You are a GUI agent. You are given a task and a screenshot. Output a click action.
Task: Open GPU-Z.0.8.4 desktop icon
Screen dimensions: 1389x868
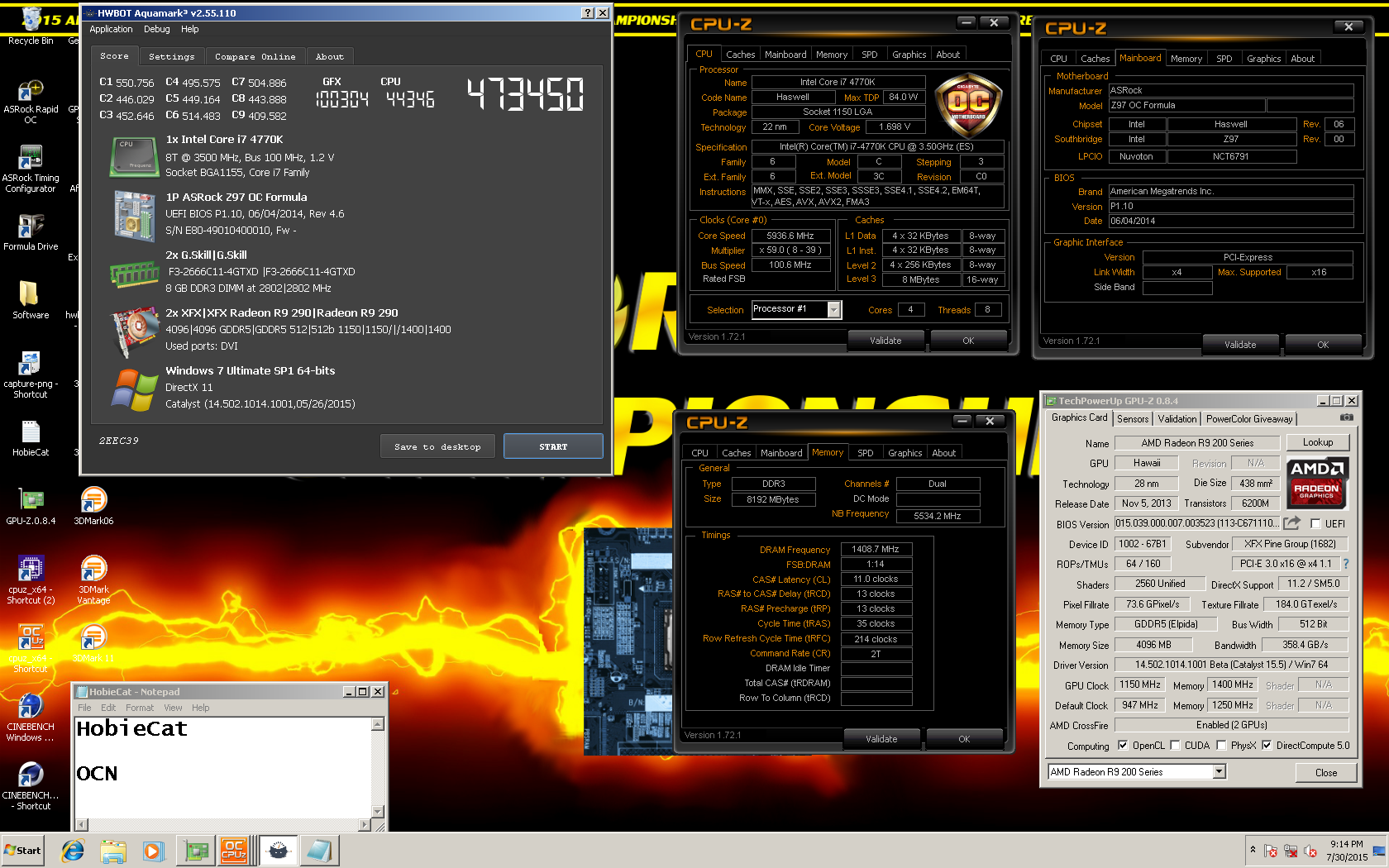click(31, 506)
